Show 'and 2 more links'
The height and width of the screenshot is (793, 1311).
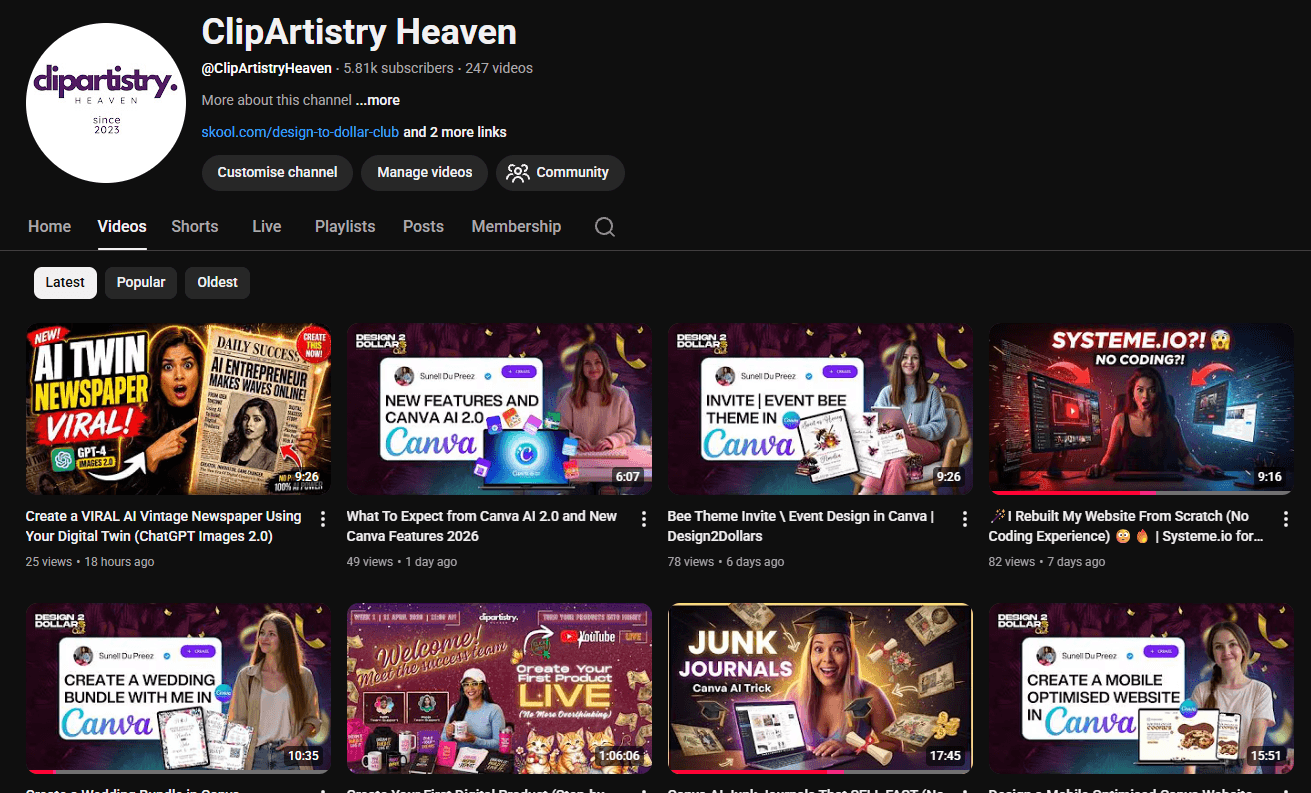pos(455,132)
